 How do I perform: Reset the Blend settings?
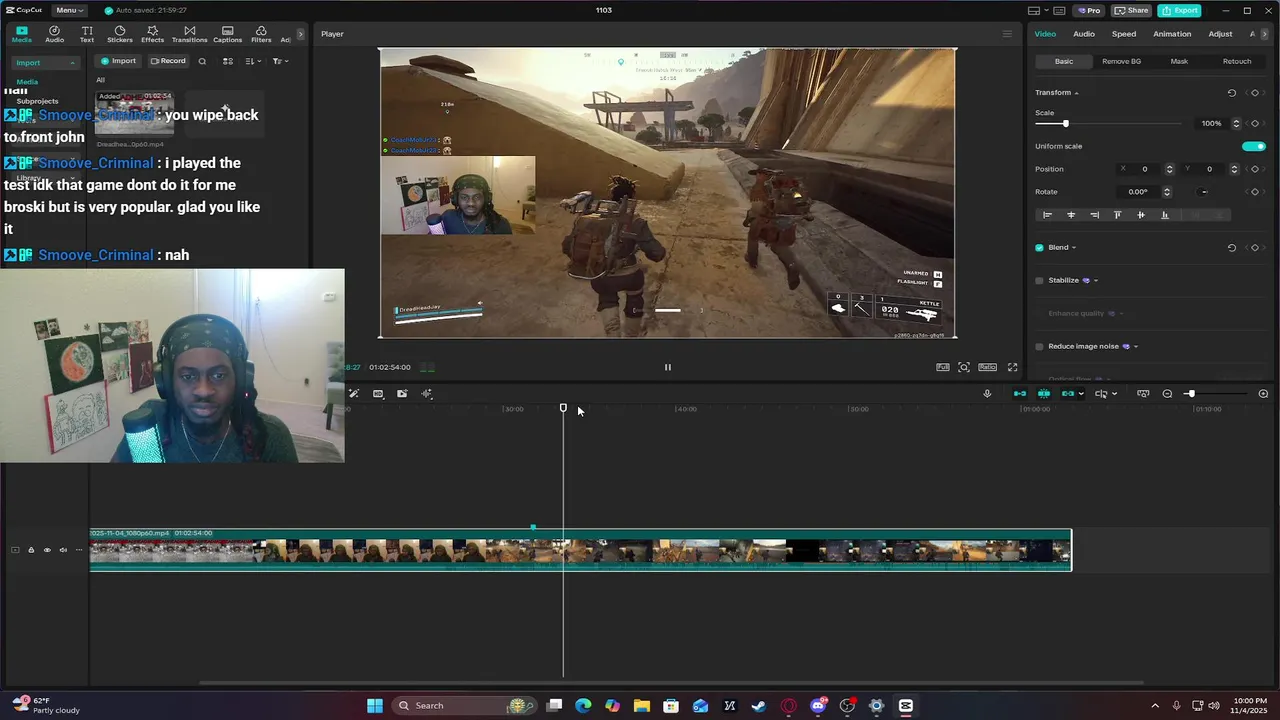click(1232, 248)
